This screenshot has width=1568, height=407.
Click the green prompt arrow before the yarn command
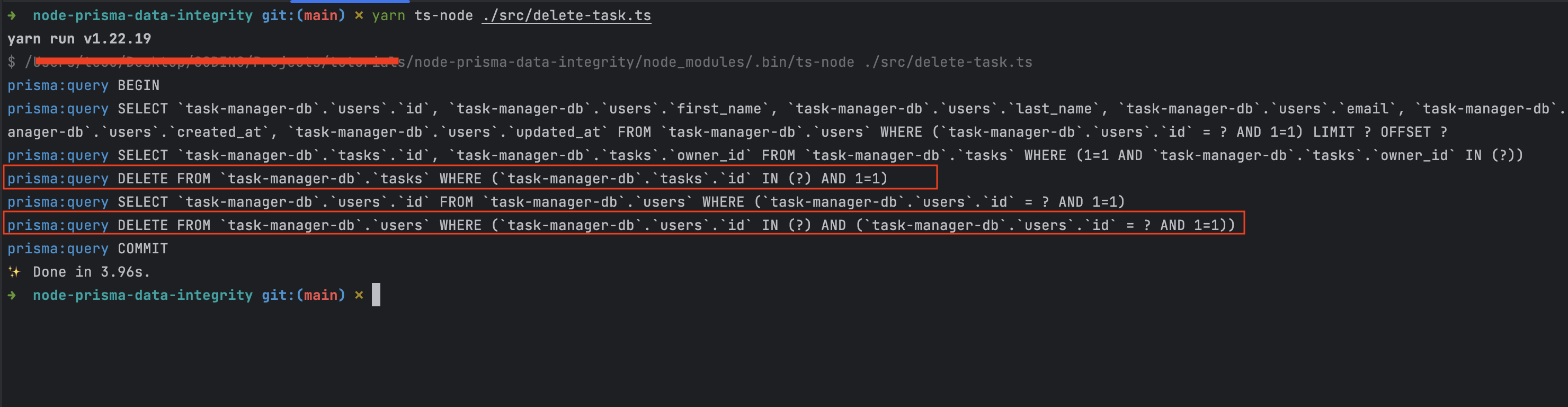(x=12, y=16)
